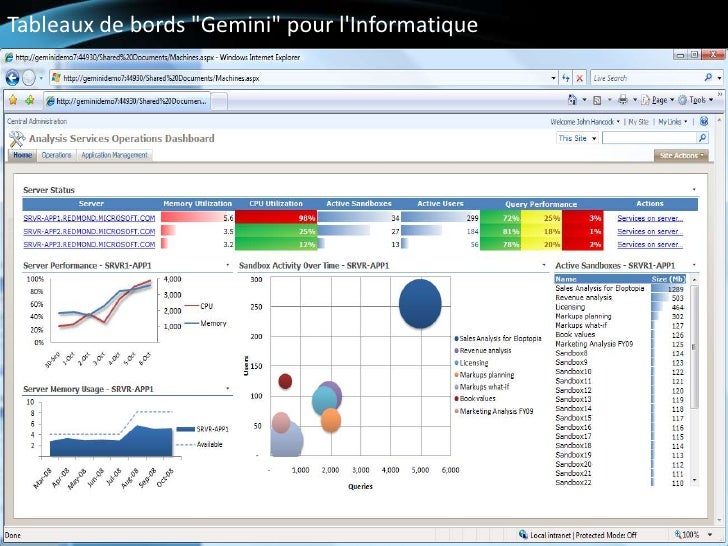The height and width of the screenshot is (546, 728).
Task: Select the Marketing Analysis FY09 sandbox row
Action: click(x=620, y=344)
